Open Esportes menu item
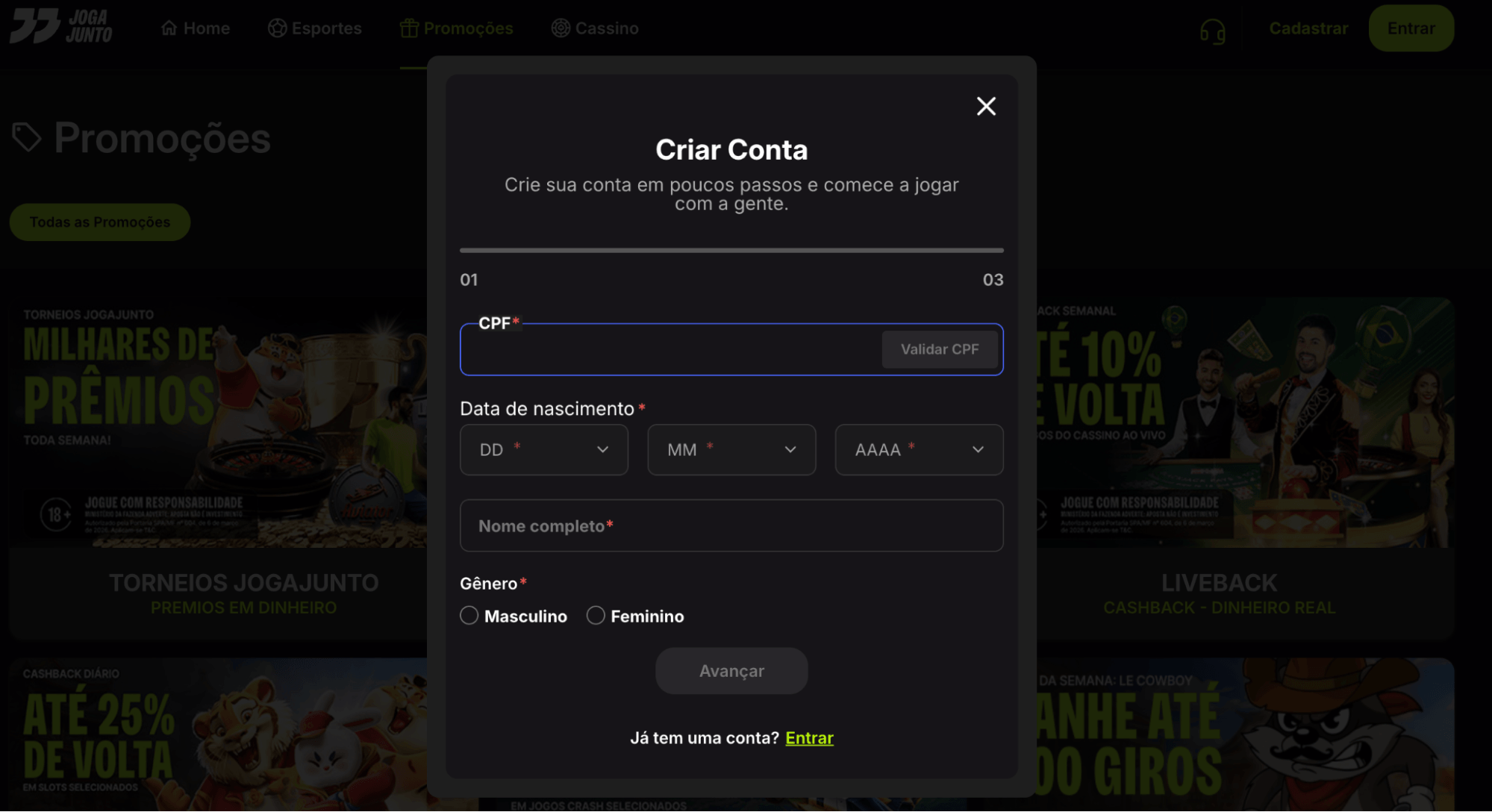 [315, 28]
